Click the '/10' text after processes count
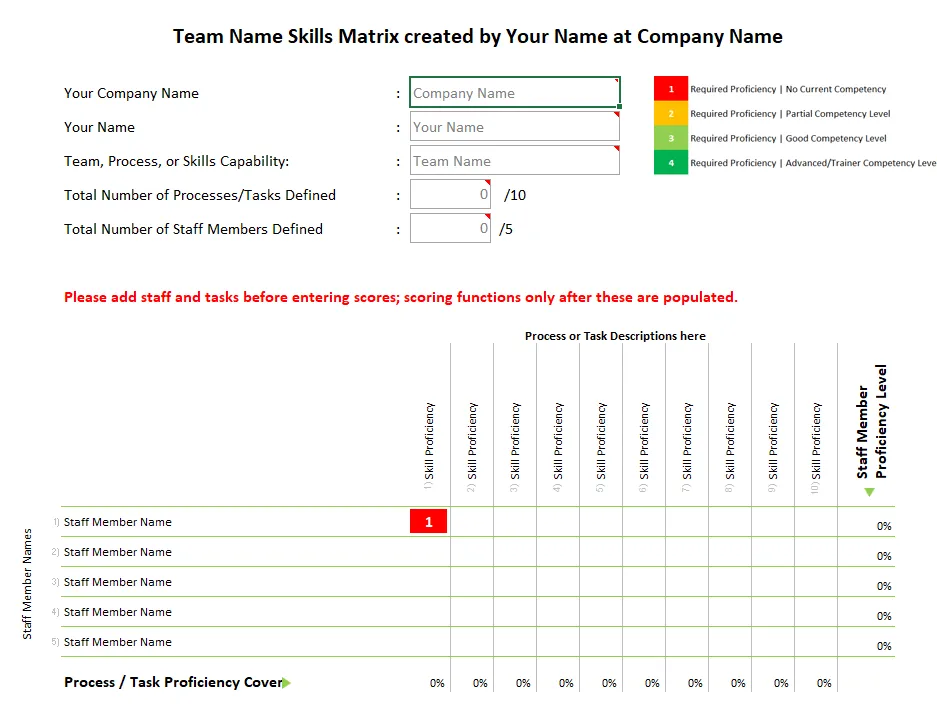This screenshot has width=937, height=716. click(x=515, y=195)
